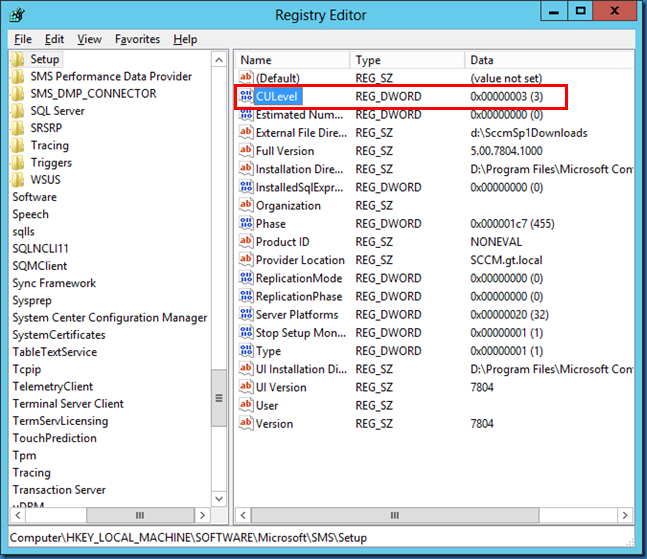This screenshot has width=647, height=559.
Task: Click the string icon beside Product ID
Action: (x=246, y=241)
